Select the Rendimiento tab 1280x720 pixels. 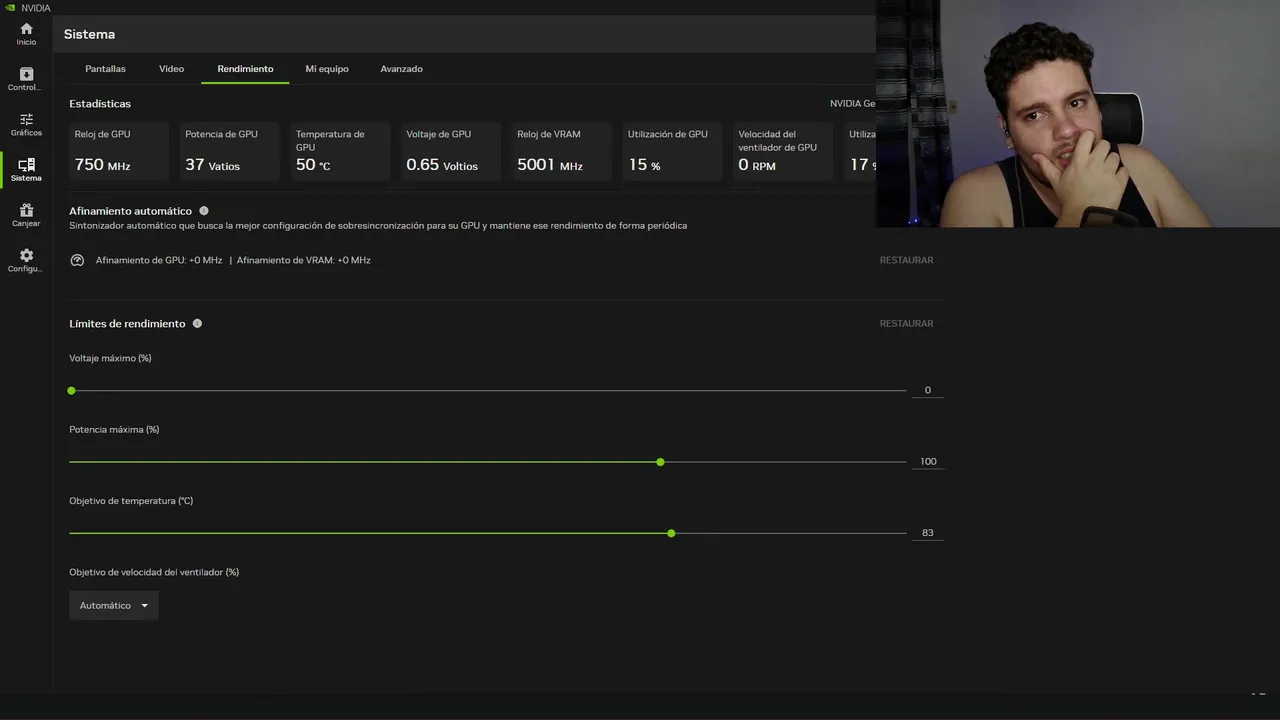245,69
